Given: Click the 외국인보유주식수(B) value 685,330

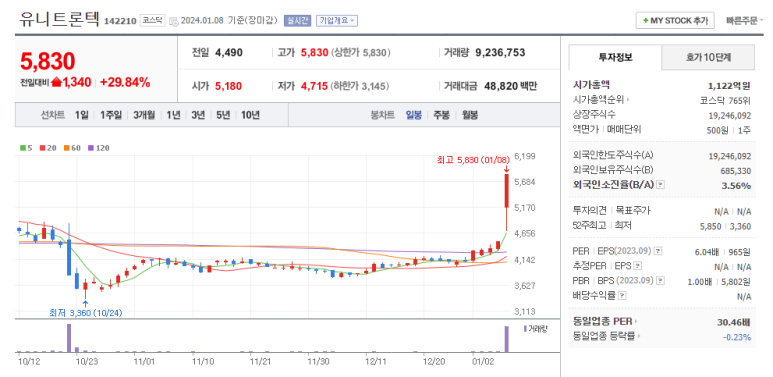Looking at the screenshot, I should coord(736,171).
